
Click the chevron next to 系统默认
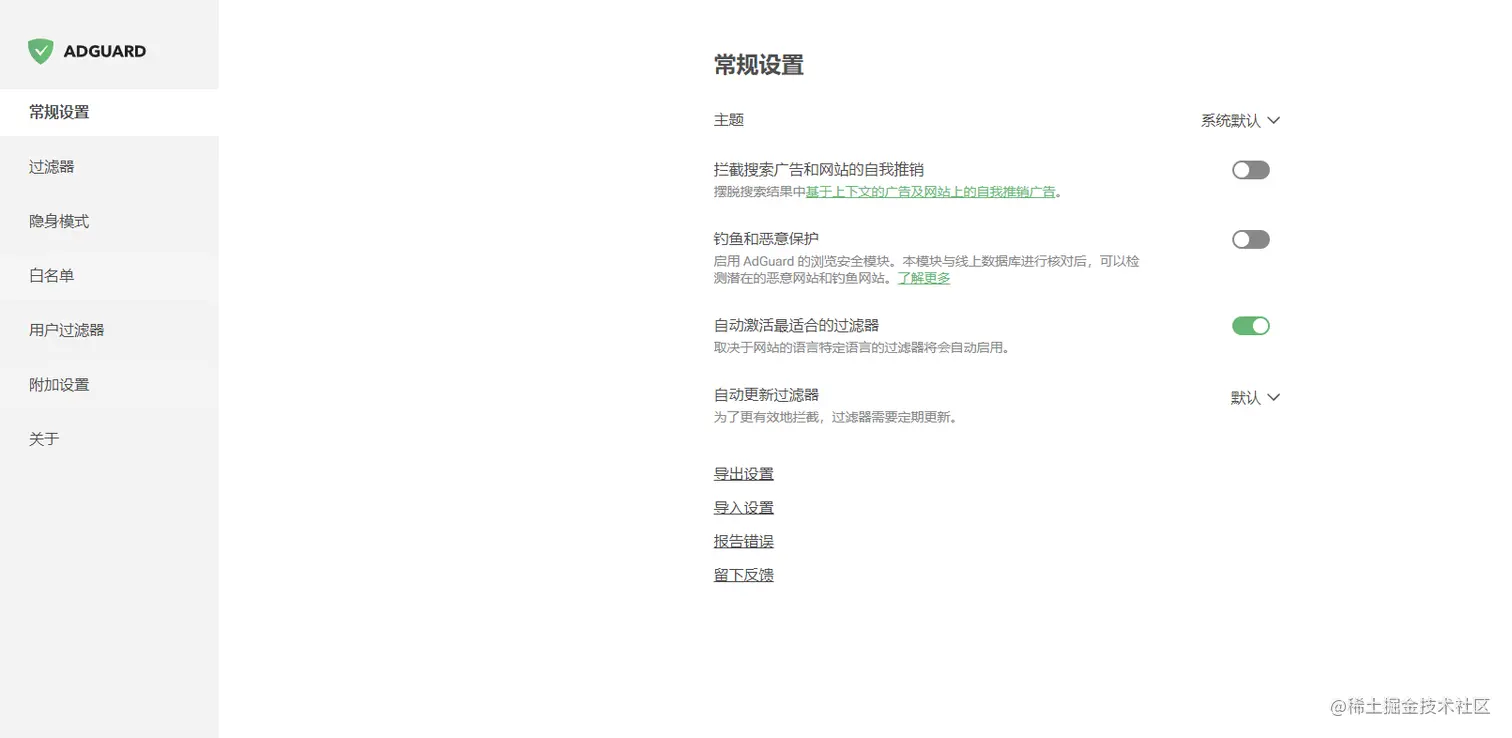(1273, 120)
